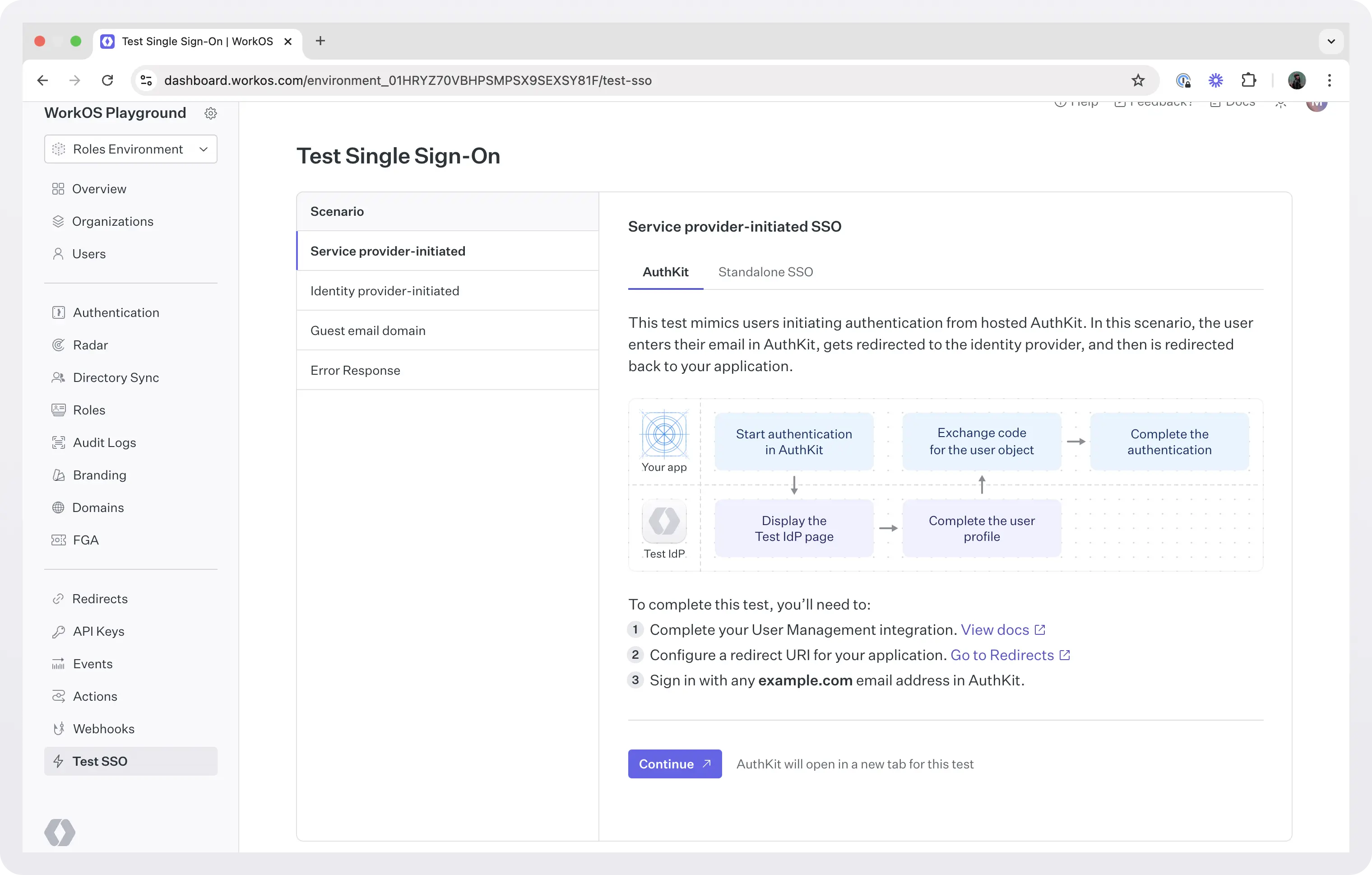Click the Directory Sync icon
Screen dimensions: 1372x875
click(x=58, y=377)
